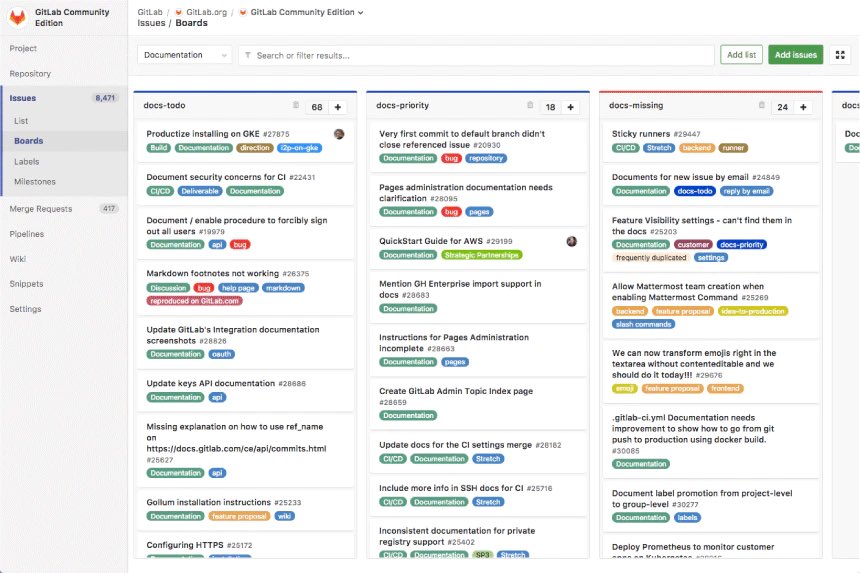Click runner label on Sticky runners card
This screenshot has width=860, height=573.
(x=733, y=148)
